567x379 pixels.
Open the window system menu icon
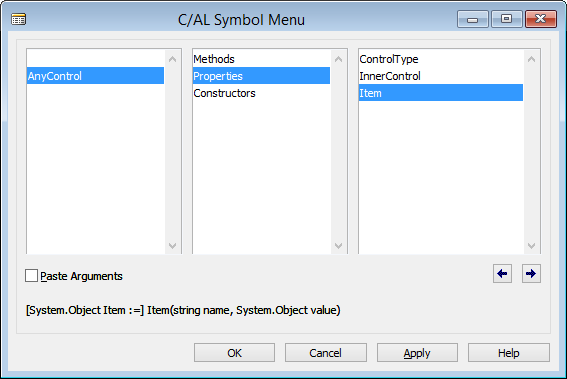point(18,19)
